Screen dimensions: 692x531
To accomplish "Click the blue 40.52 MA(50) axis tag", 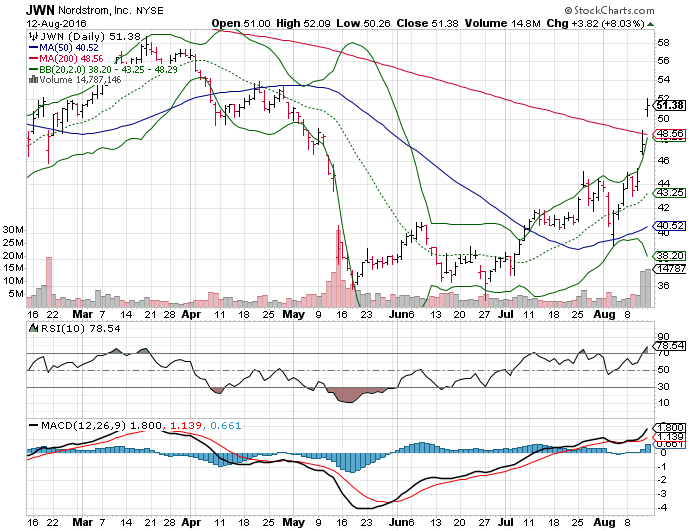I will pyautogui.click(x=669, y=226).
